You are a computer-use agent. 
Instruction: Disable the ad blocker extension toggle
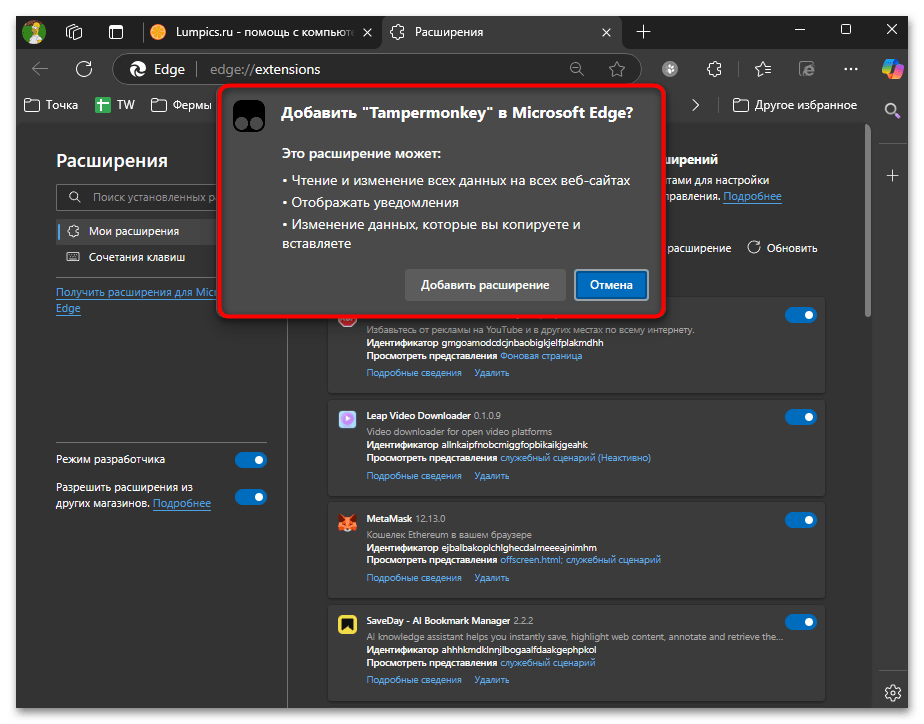(x=801, y=315)
